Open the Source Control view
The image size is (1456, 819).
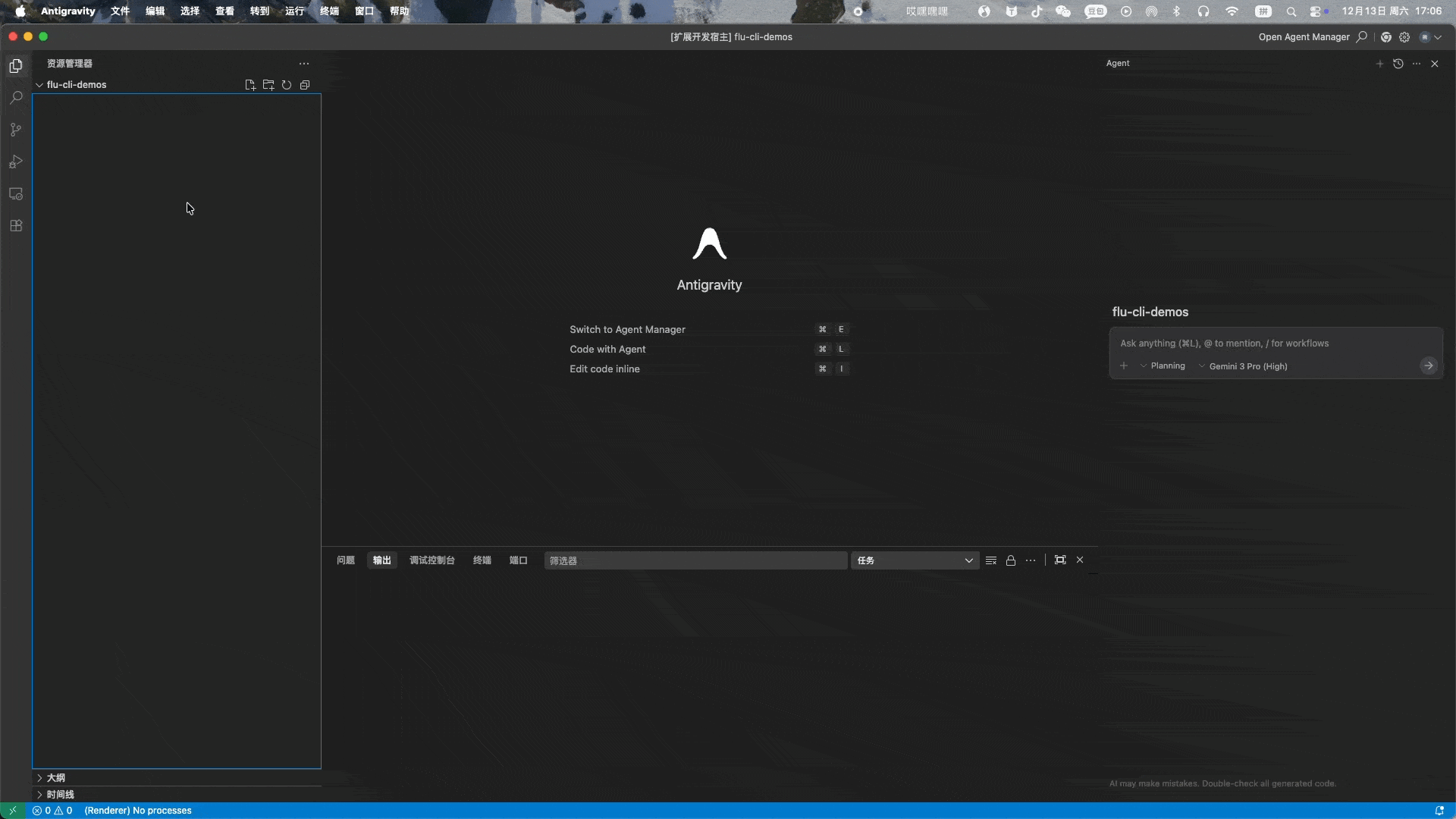click(x=16, y=130)
